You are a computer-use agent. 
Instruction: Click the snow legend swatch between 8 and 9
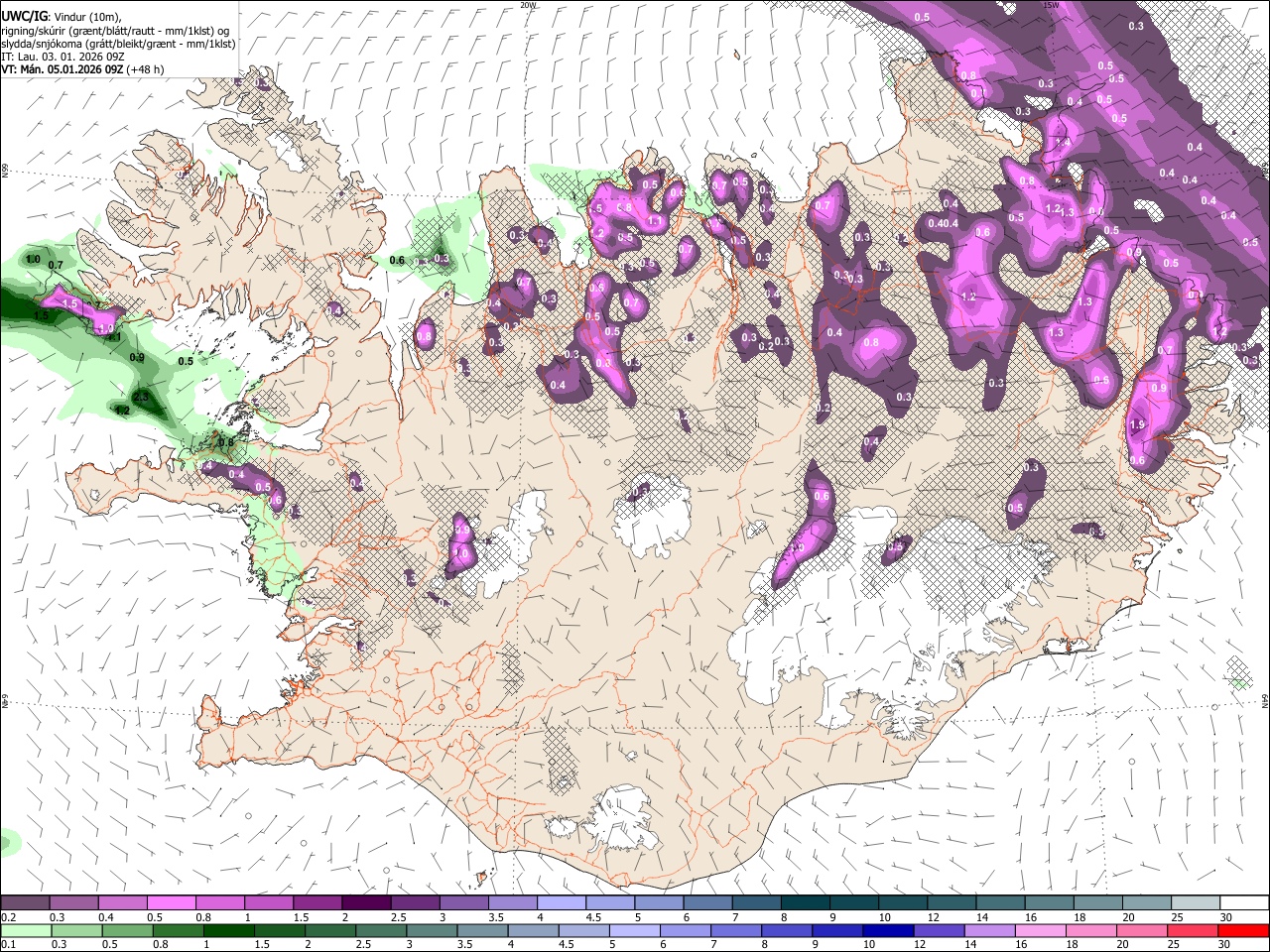click(x=805, y=902)
